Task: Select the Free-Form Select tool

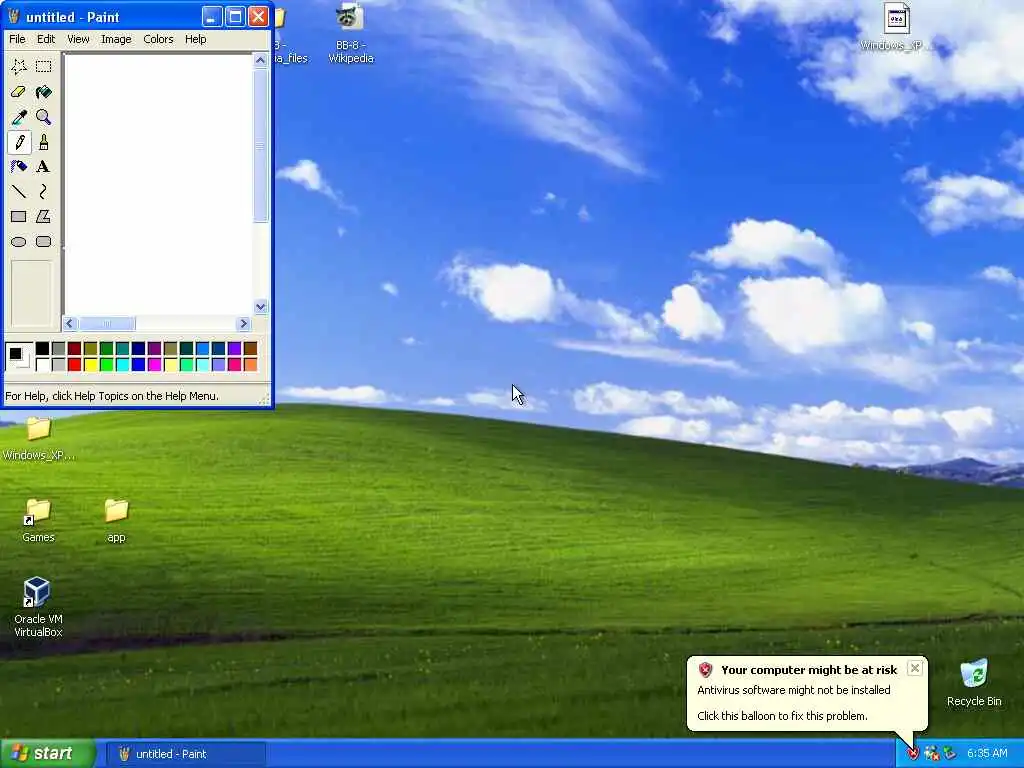Action: 19,67
